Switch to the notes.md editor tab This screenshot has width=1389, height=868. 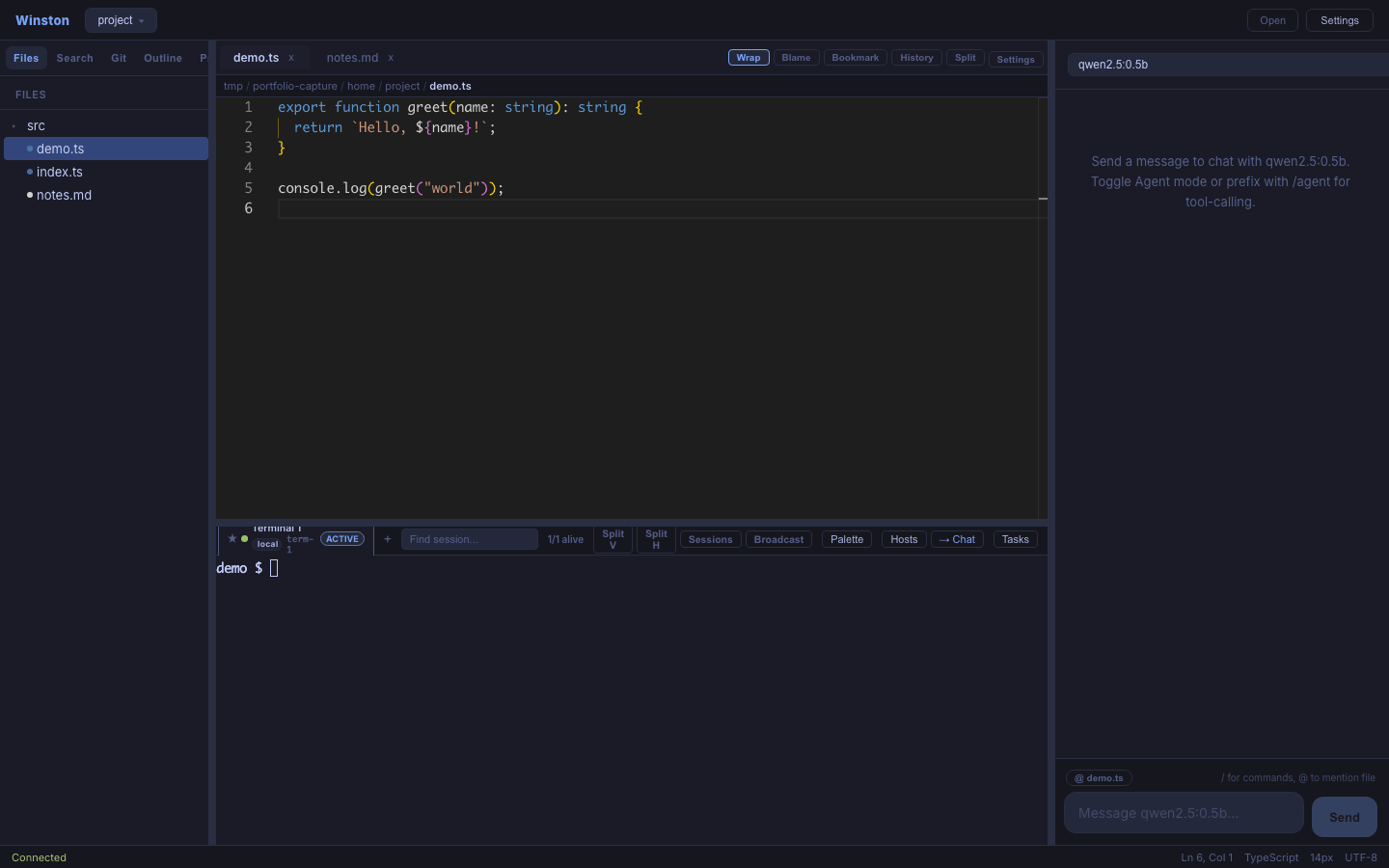click(x=352, y=58)
